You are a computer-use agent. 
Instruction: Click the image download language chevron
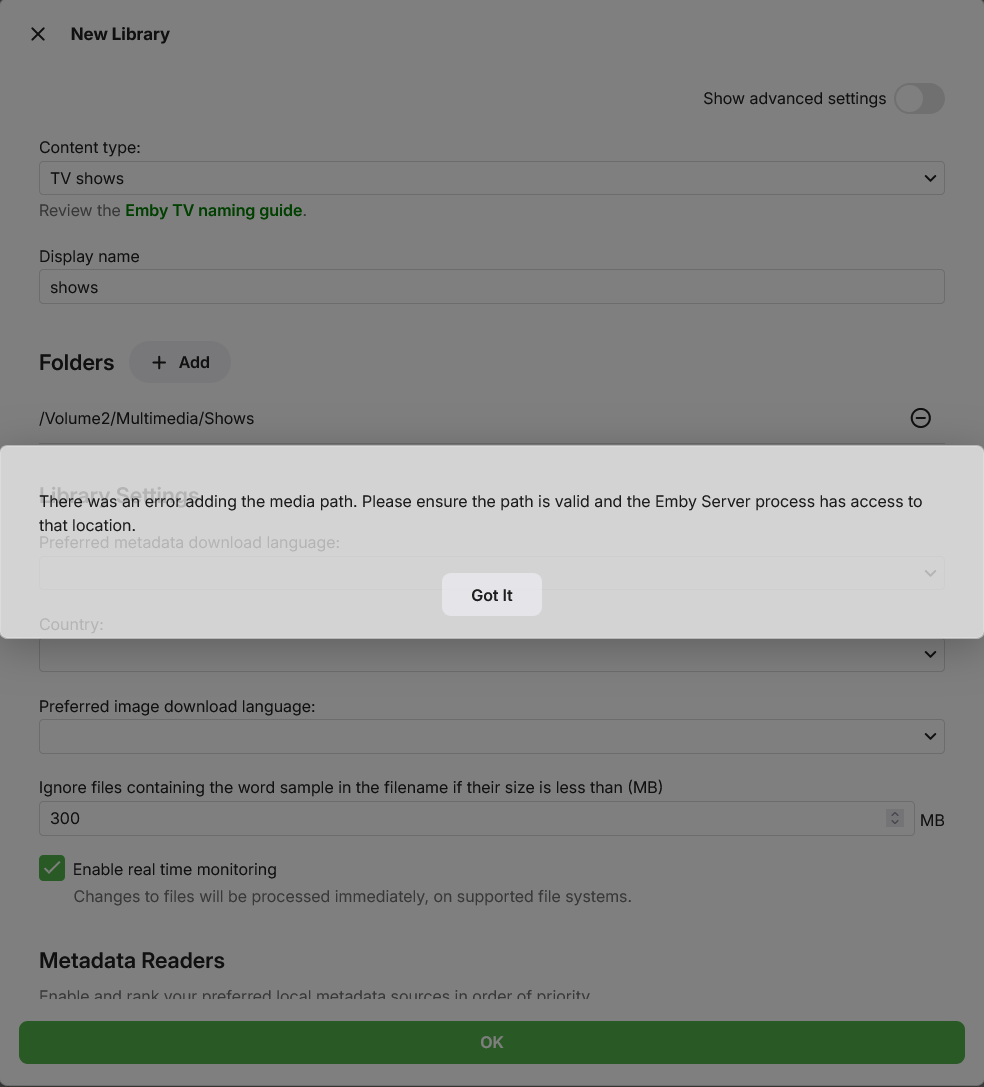930,735
